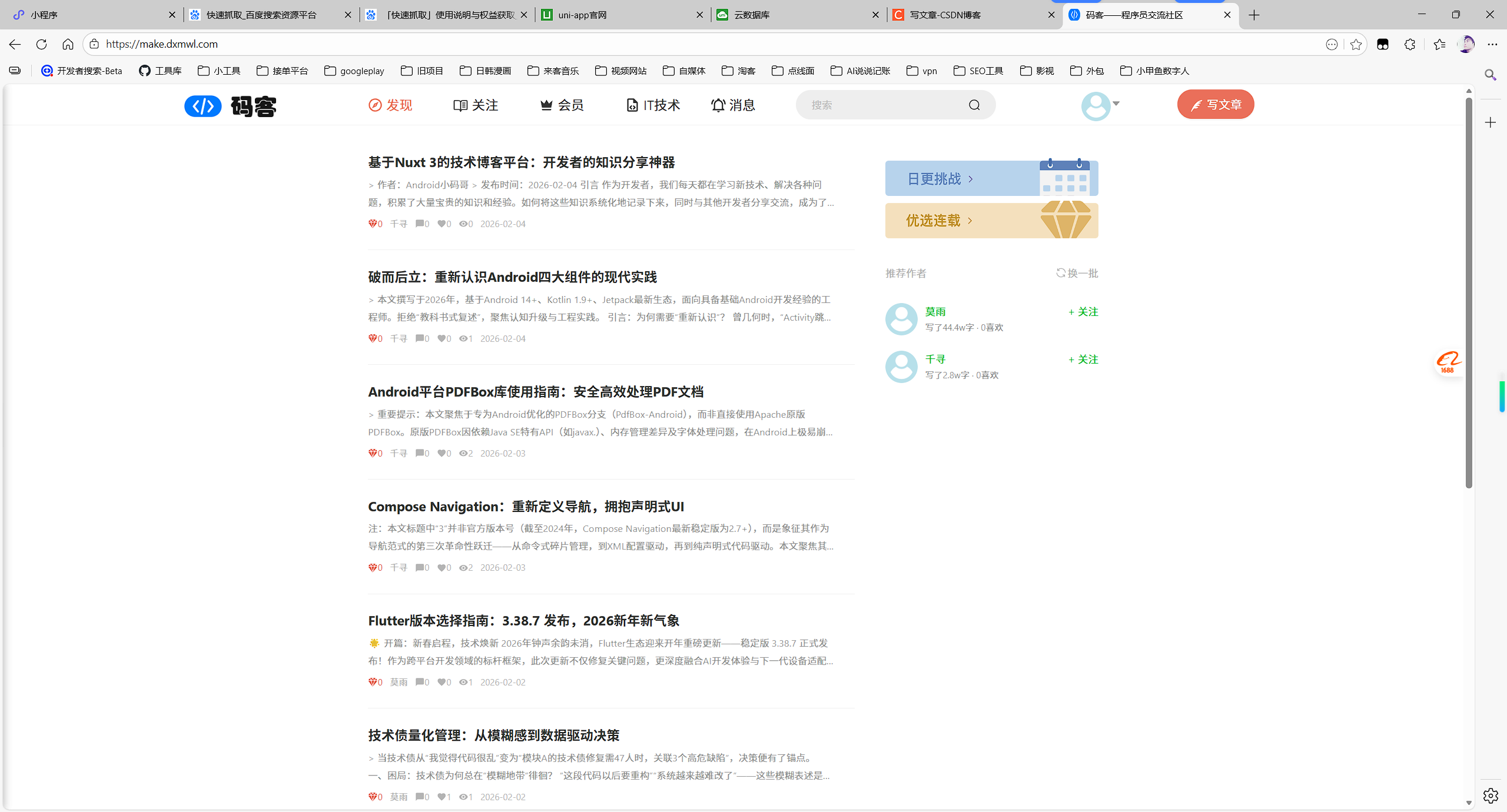Expand 优选连载 via its arrow
This screenshot has height=812, width=1507.
click(x=971, y=221)
